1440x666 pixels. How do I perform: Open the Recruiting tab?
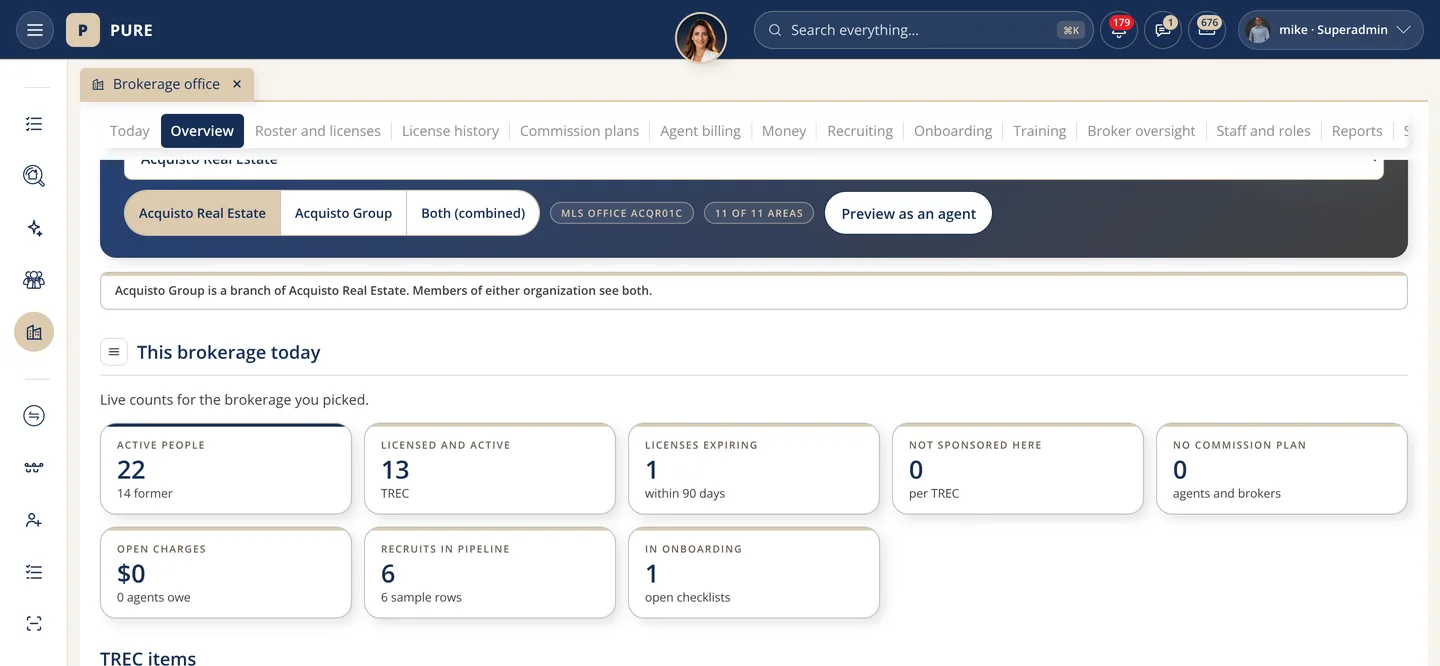click(x=860, y=131)
